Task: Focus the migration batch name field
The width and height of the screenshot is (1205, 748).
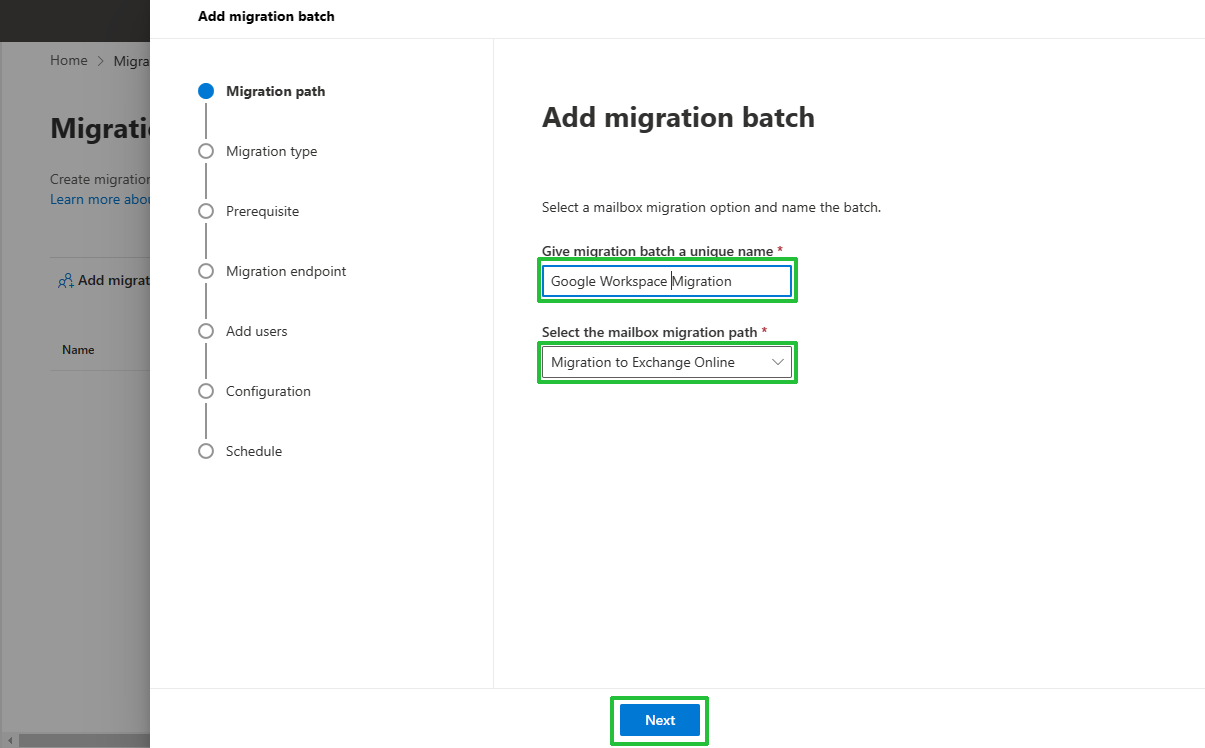Action: coord(667,281)
